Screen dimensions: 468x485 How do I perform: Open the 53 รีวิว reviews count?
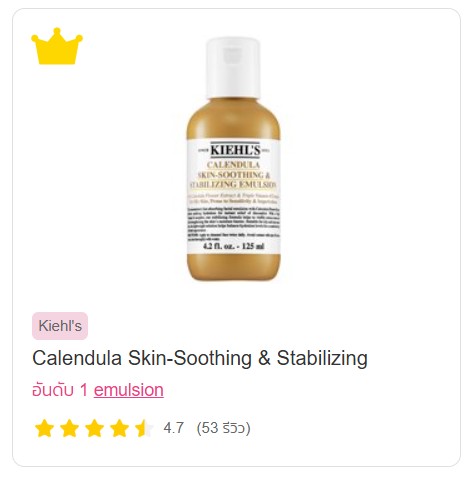pyautogui.click(x=223, y=428)
